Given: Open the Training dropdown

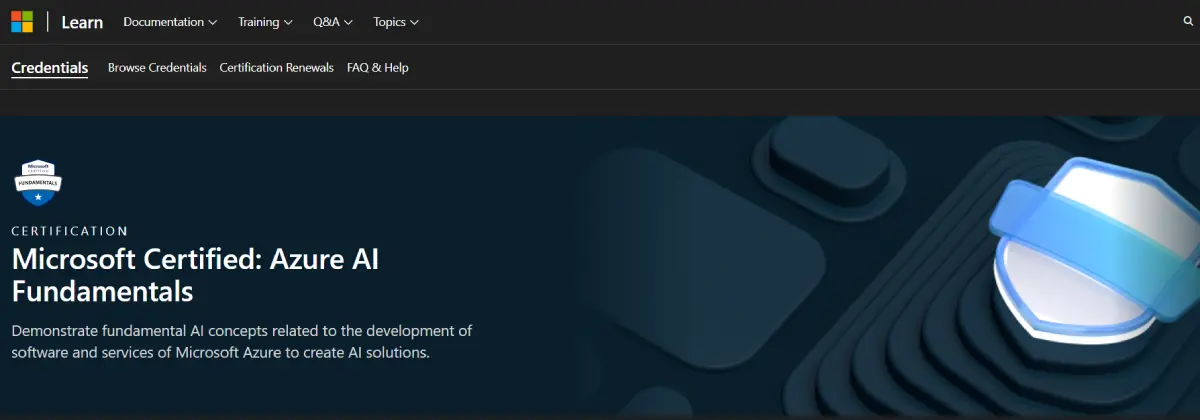Looking at the screenshot, I should pos(265,22).
